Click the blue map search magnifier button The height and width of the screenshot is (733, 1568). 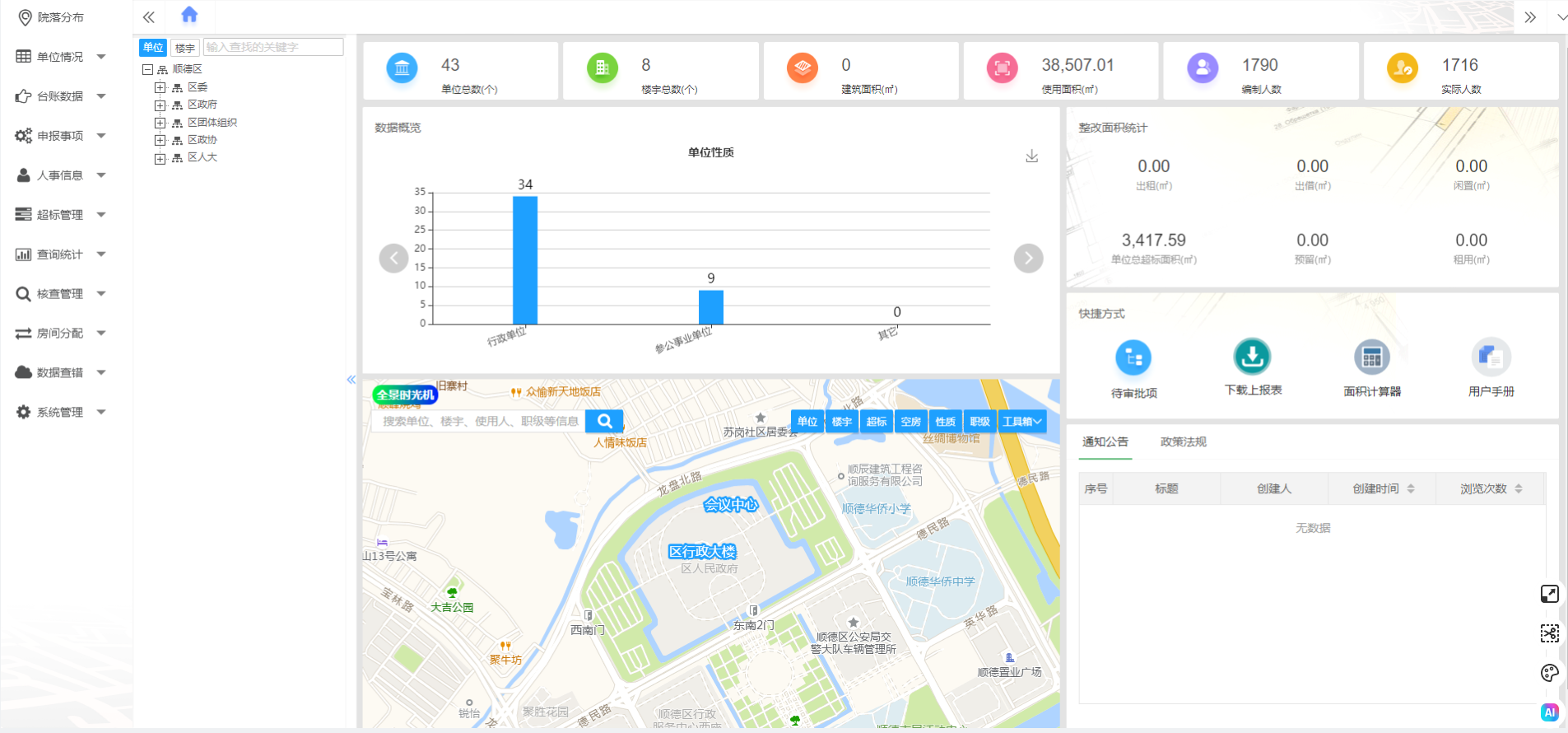(x=604, y=422)
